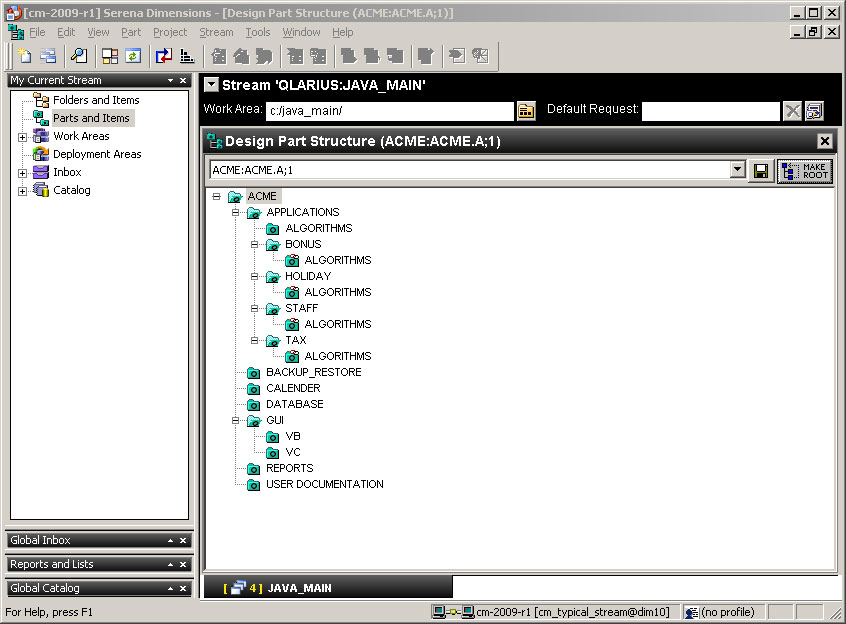Select the USER DOCUMENTATION design part

coord(325,484)
